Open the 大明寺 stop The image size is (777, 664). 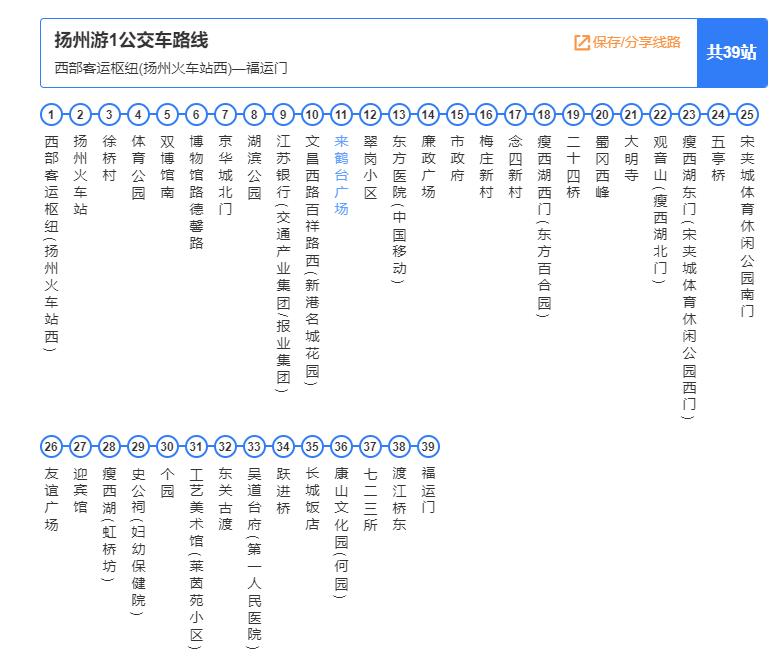pos(631,158)
